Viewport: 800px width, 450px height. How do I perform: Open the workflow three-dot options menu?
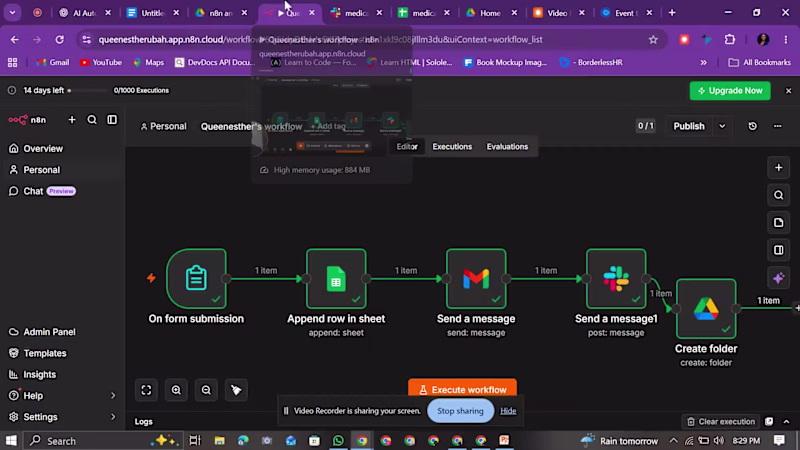pos(778,126)
